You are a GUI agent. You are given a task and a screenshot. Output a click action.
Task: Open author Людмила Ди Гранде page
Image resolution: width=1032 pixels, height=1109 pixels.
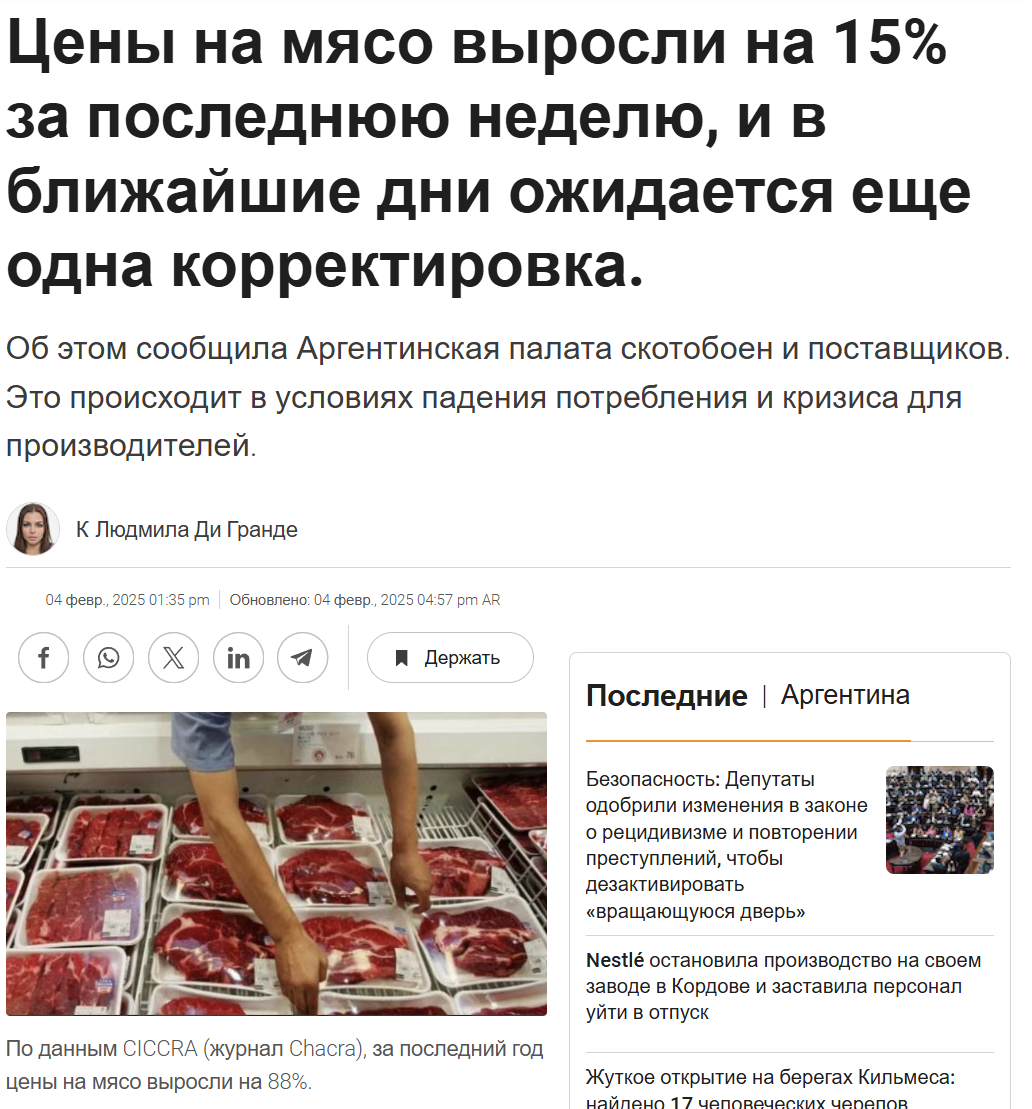pyautogui.click(x=187, y=530)
